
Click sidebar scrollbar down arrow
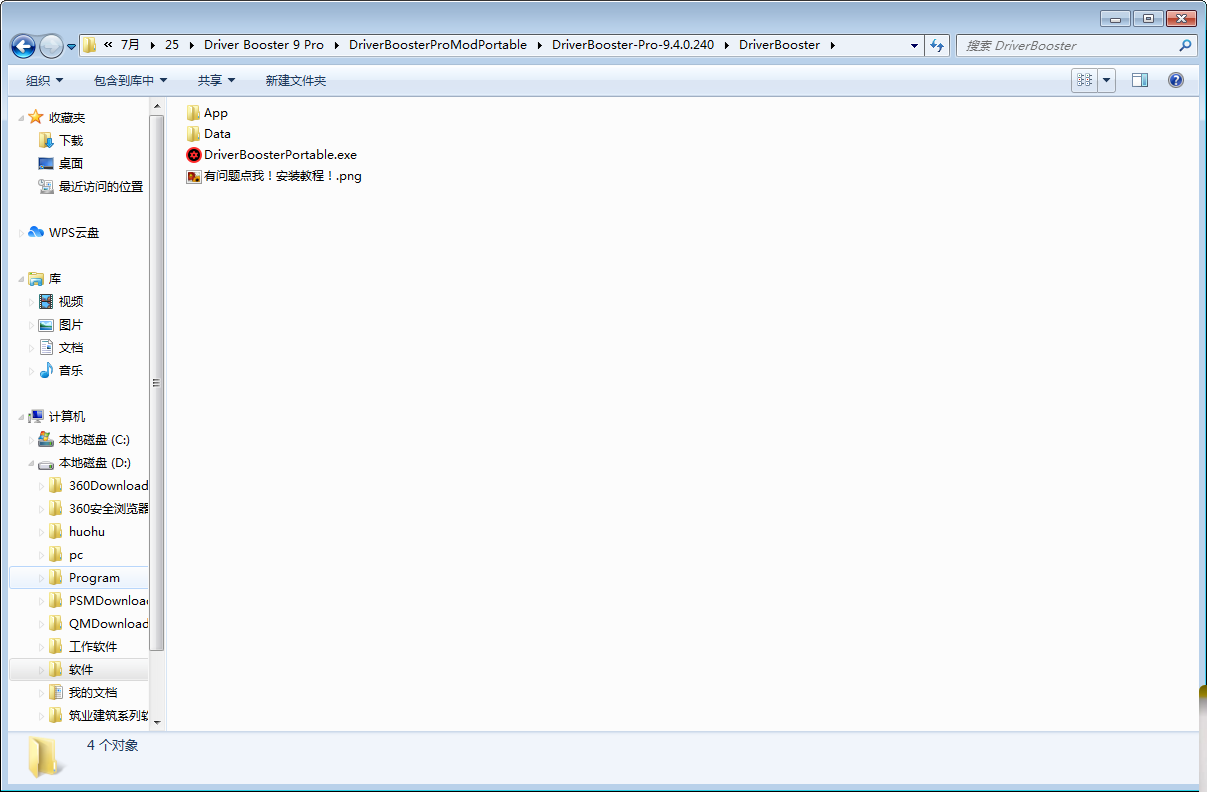[x=157, y=721]
